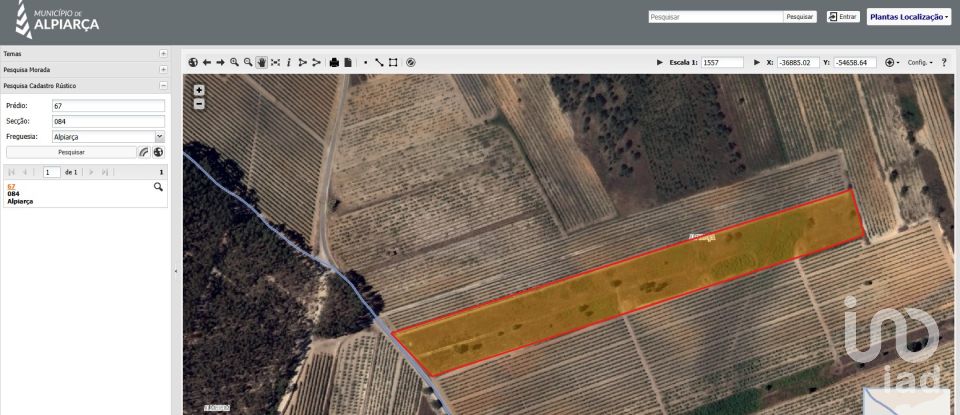Go to next map view arrow
Viewport: 960px width, 415px height.
pyautogui.click(x=220, y=62)
